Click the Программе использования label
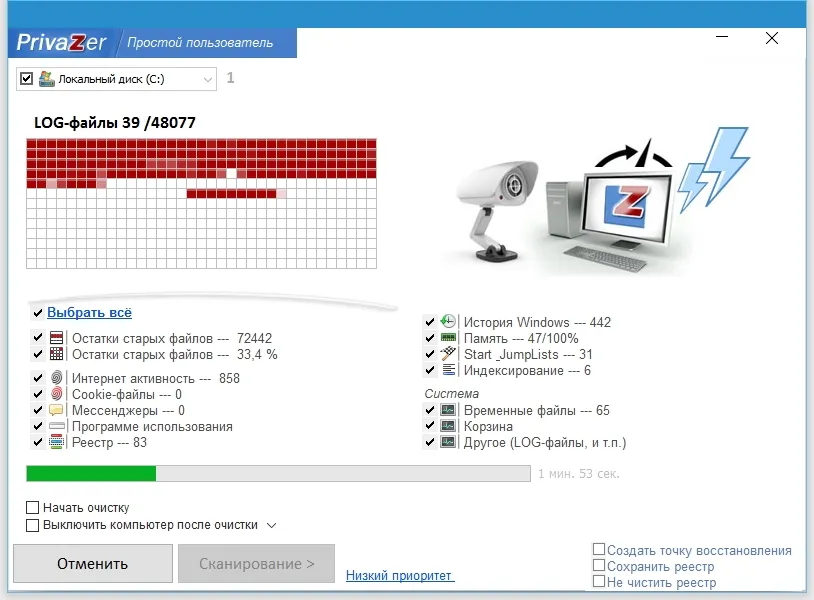Image resolution: width=814 pixels, height=600 pixels. click(152, 426)
